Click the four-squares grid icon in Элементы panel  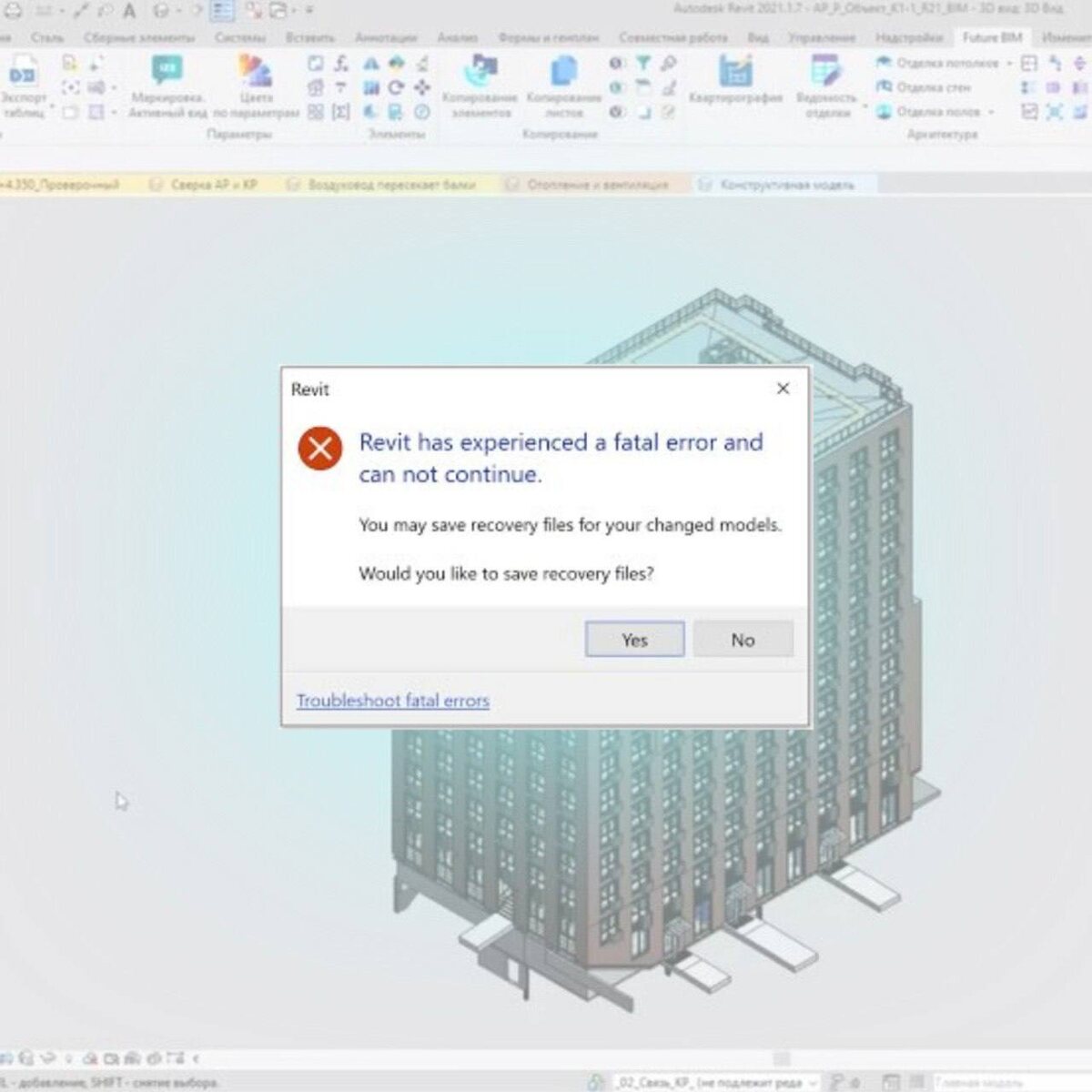316,112
